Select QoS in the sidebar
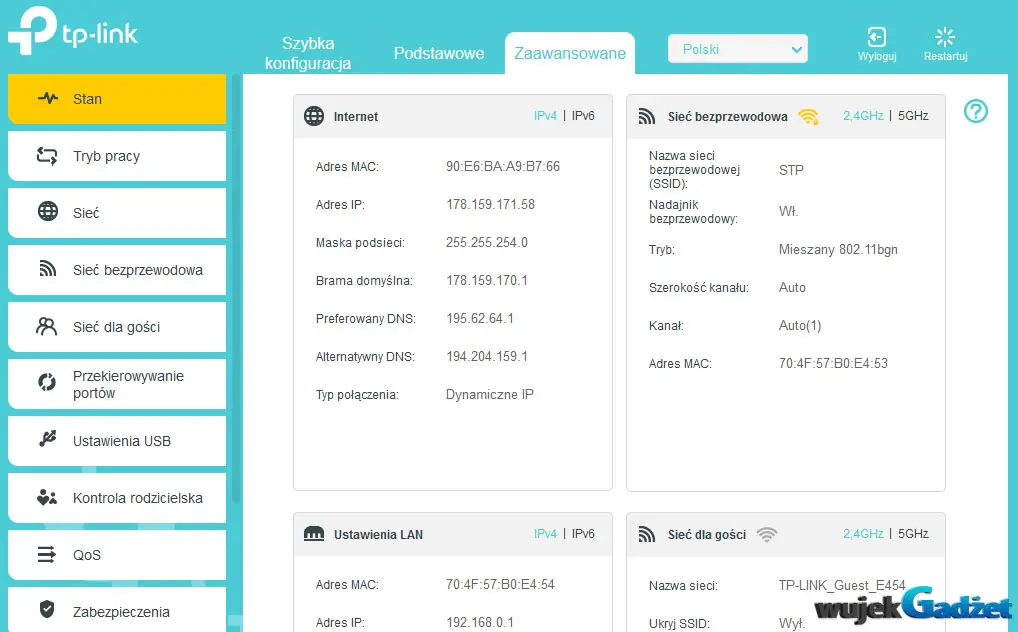This screenshot has width=1018, height=632. (117, 555)
